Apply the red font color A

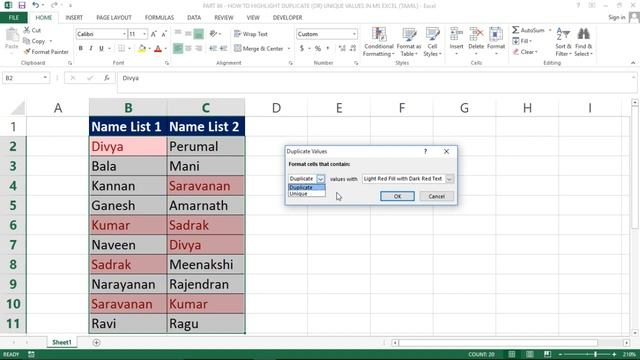pyautogui.click(x=158, y=49)
